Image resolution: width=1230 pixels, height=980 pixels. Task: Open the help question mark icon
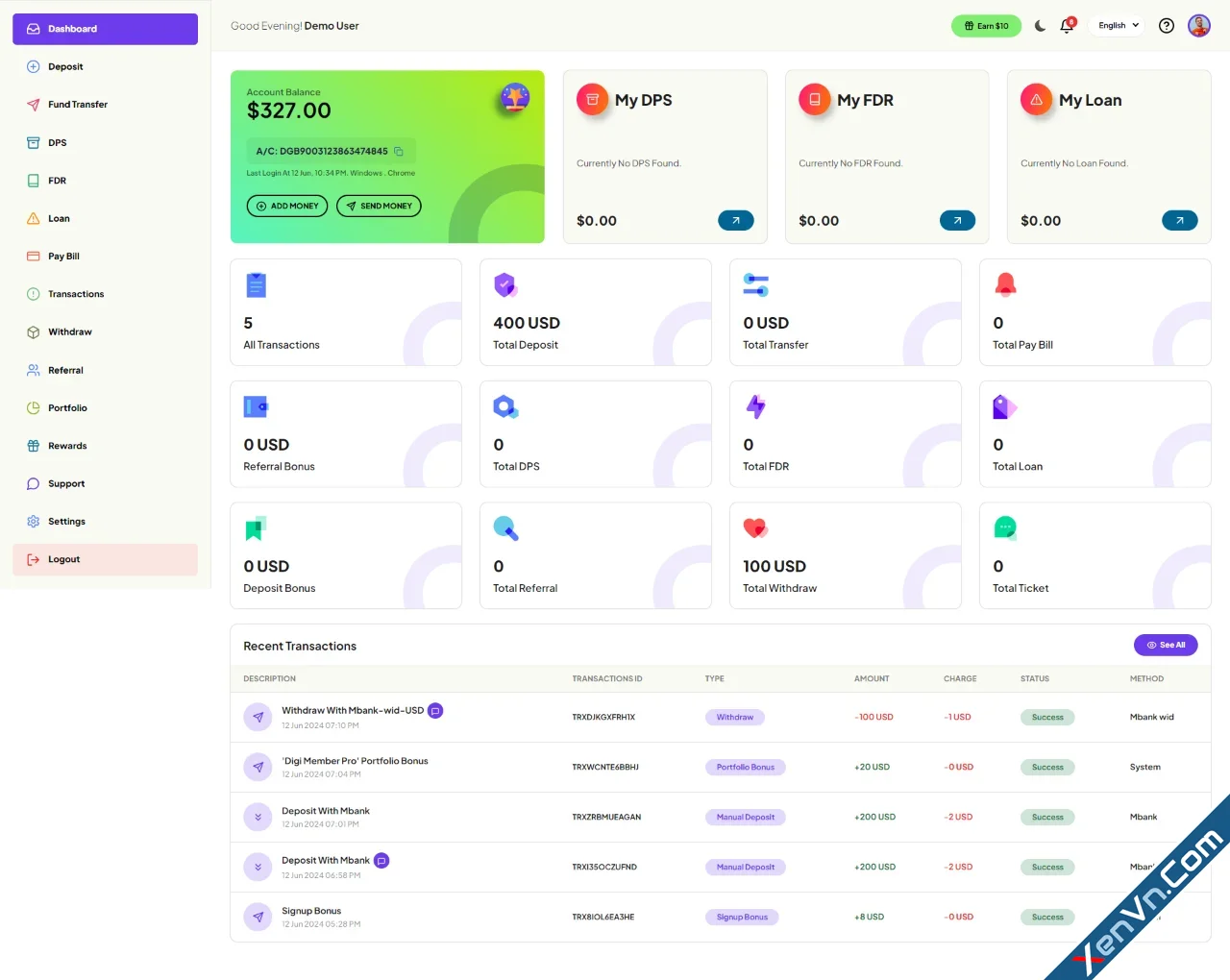pyautogui.click(x=1166, y=26)
